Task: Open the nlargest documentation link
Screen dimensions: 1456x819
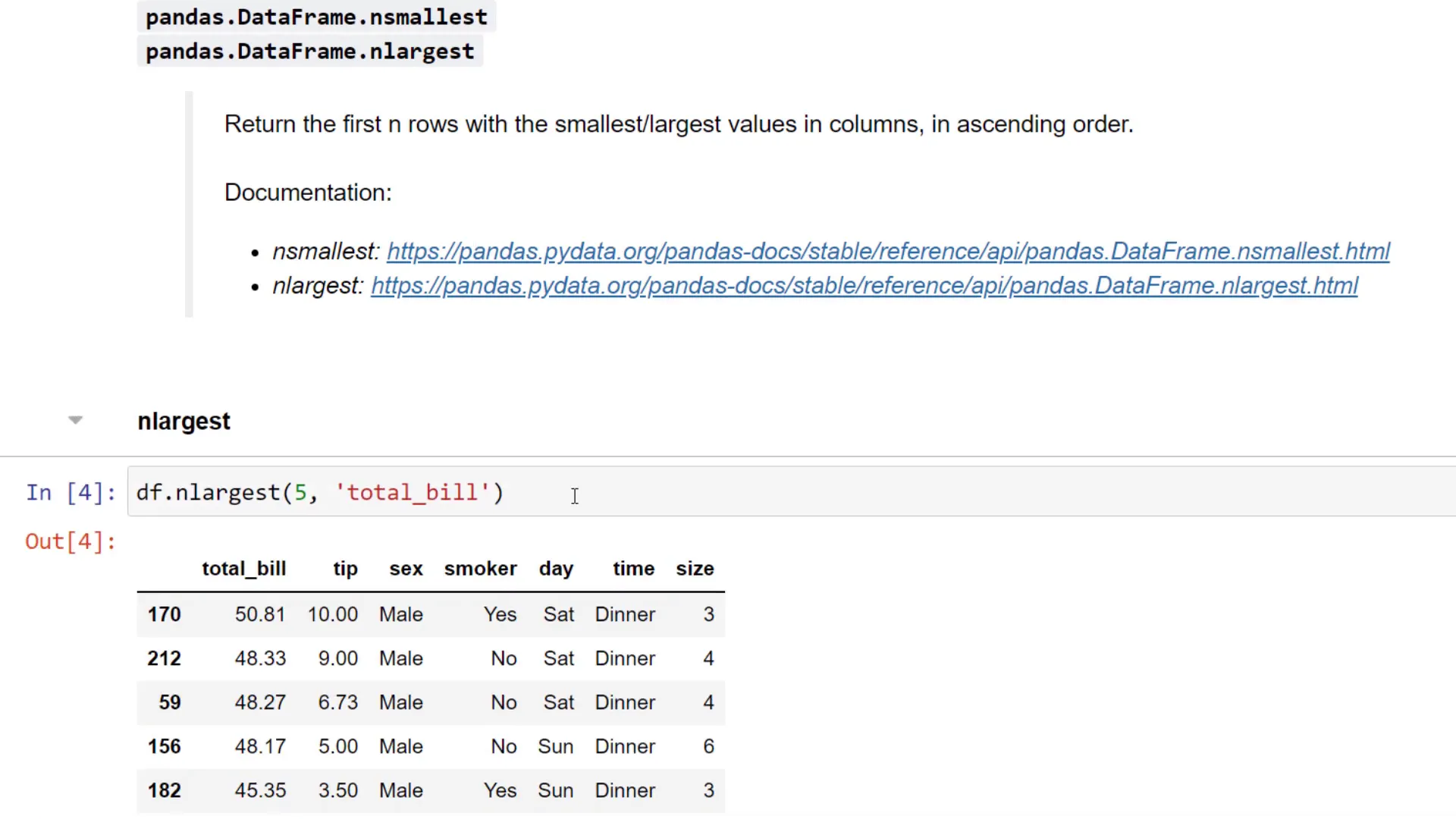Action: (x=864, y=285)
